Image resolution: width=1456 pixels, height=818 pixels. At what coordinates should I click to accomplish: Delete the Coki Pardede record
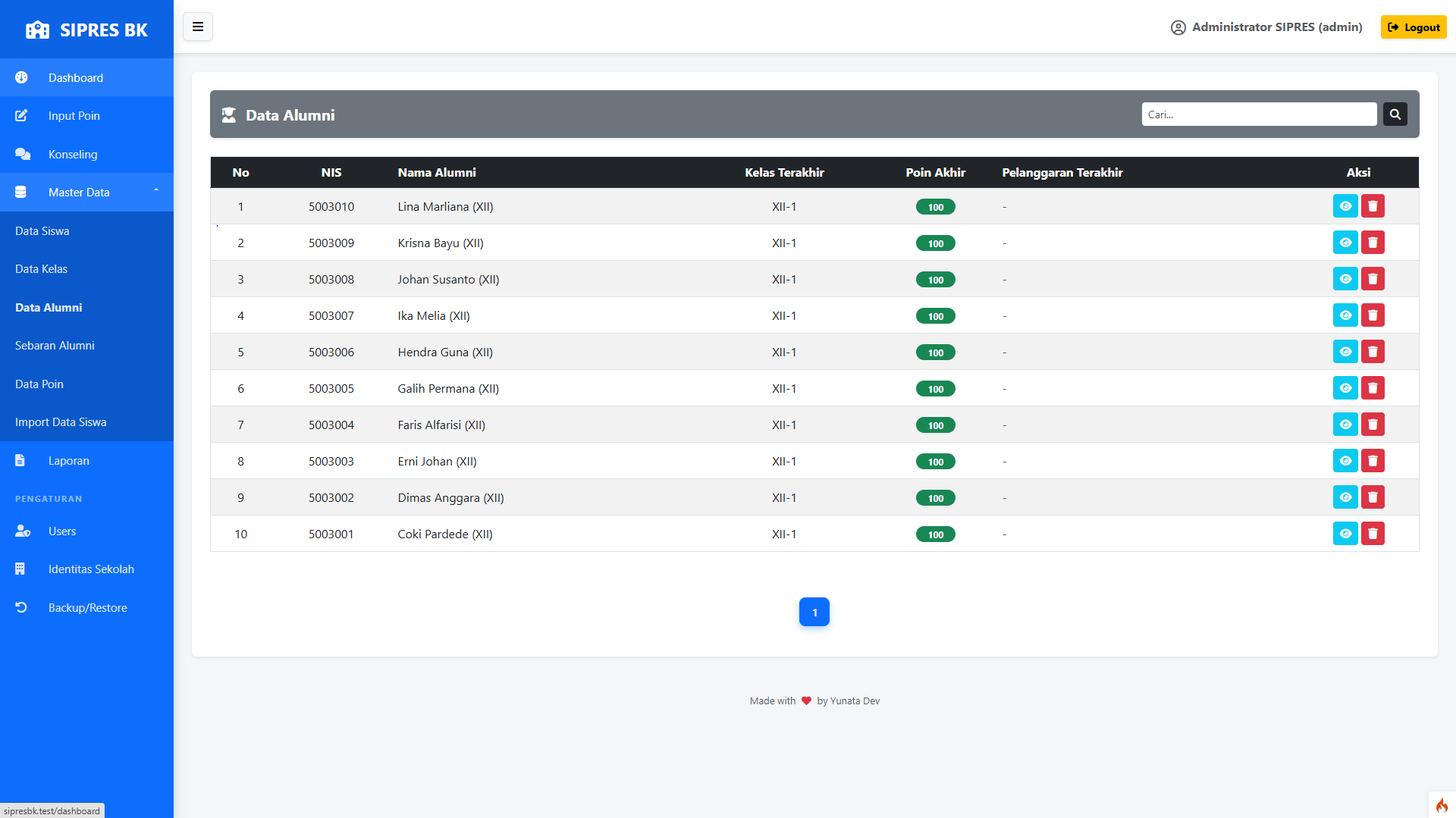pyautogui.click(x=1373, y=534)
